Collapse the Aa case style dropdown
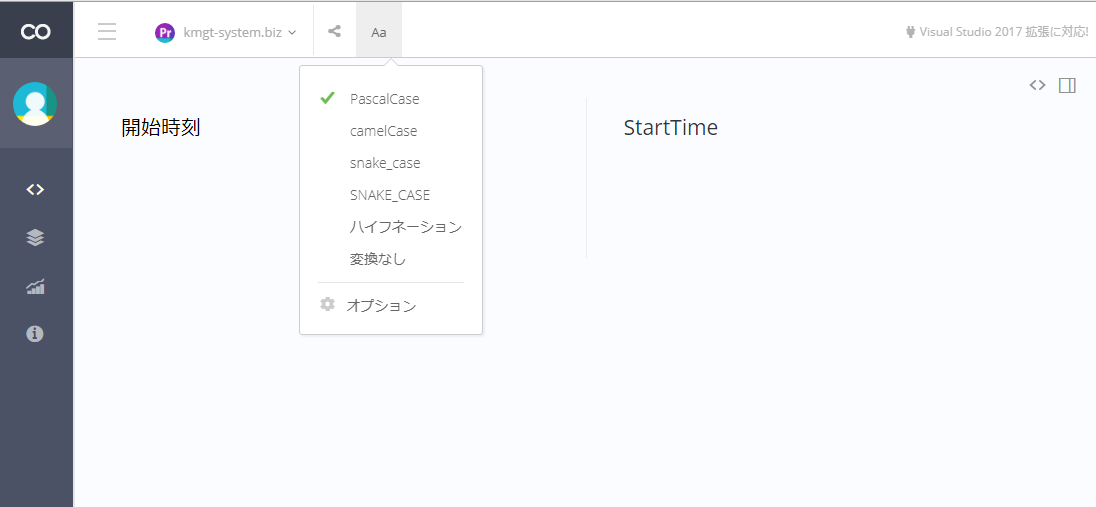Screen dimensions: 1096x507 (x=379, y=31)
